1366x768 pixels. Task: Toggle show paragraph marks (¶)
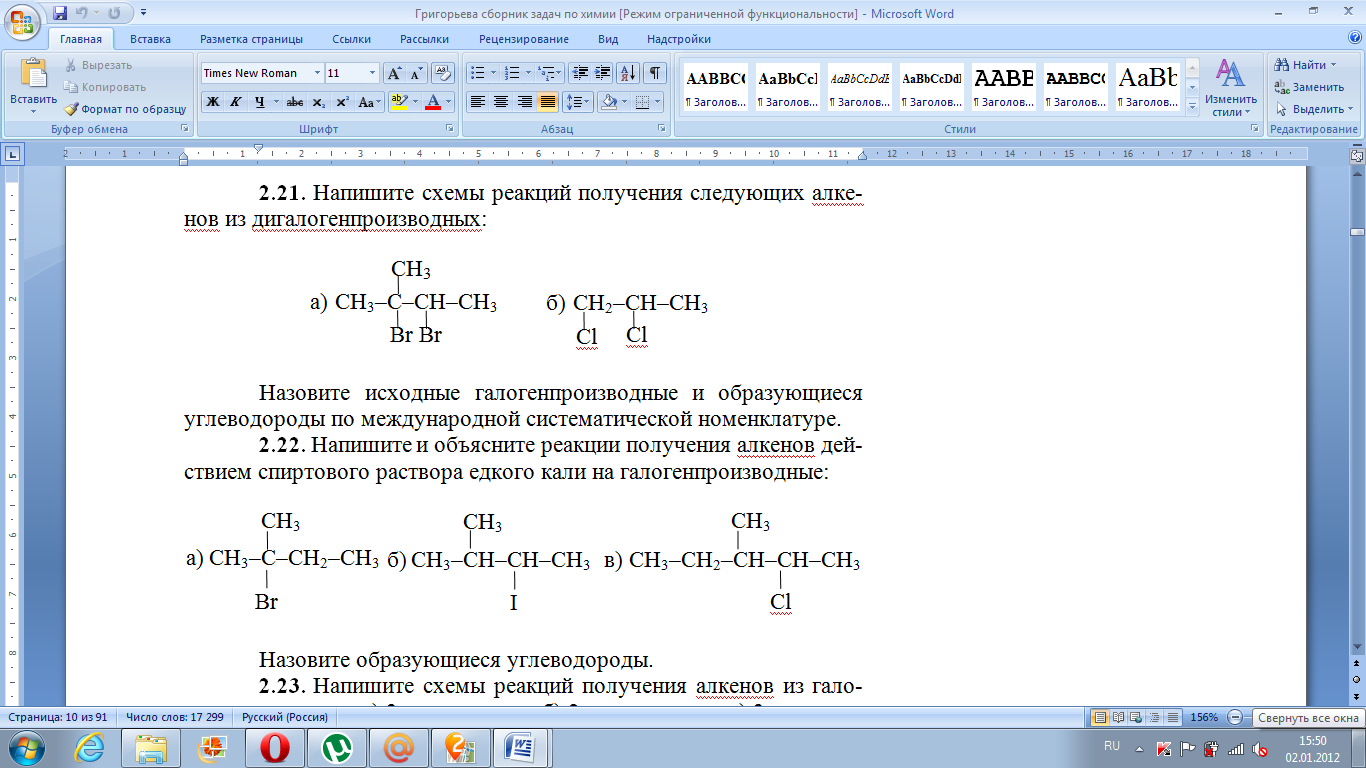point(655,73)
